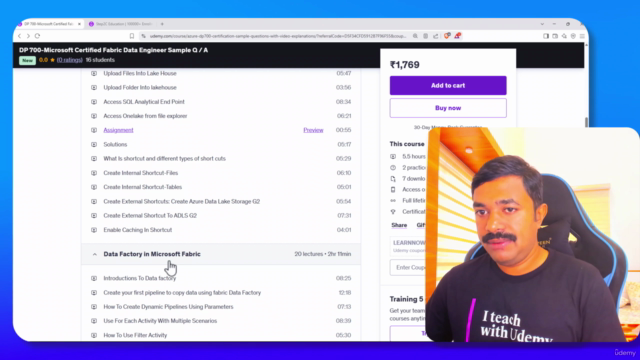Click the bookmark icon in address bar
This screenshot has width=640, height=360.
point(132,36)
